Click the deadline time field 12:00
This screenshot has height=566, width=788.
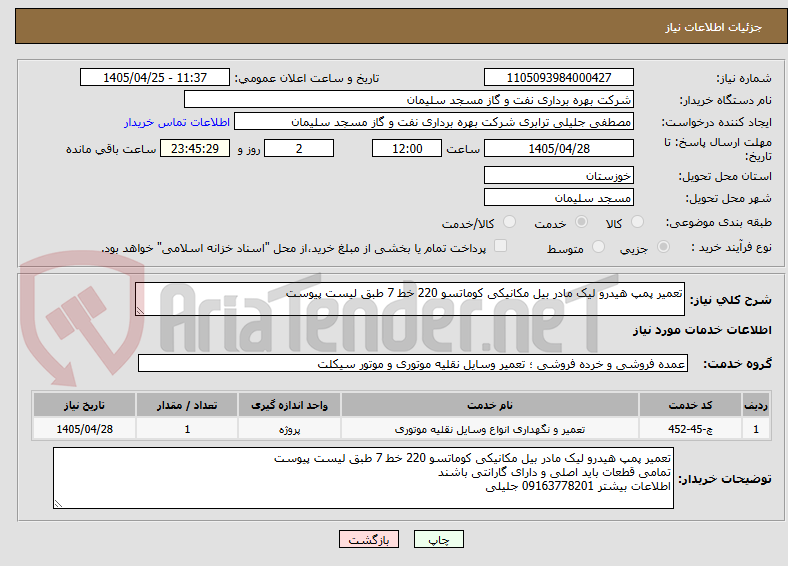point(407,148)
